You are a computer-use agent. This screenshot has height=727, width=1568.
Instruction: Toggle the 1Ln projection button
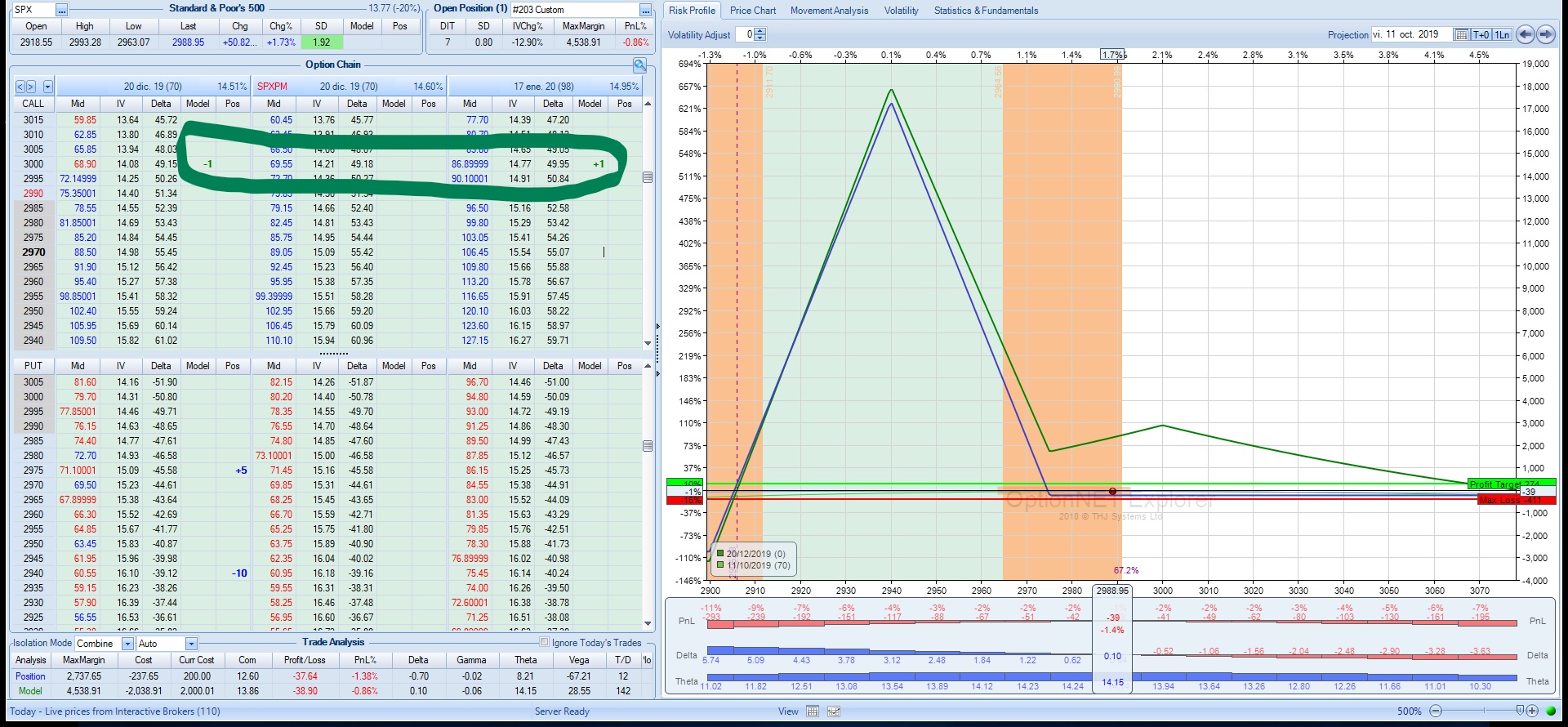[1503, 34]
